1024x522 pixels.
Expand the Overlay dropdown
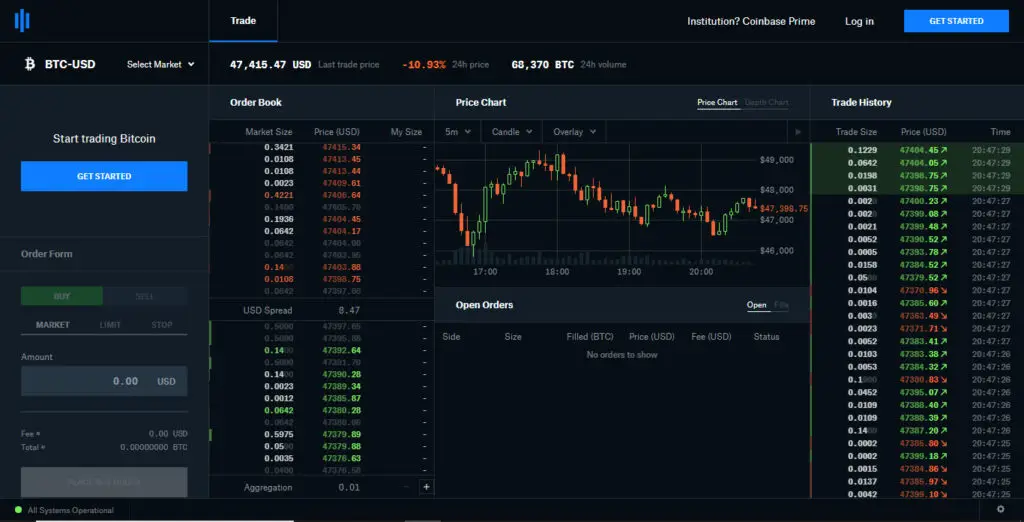pyautogui.click(x=575, y=132)
